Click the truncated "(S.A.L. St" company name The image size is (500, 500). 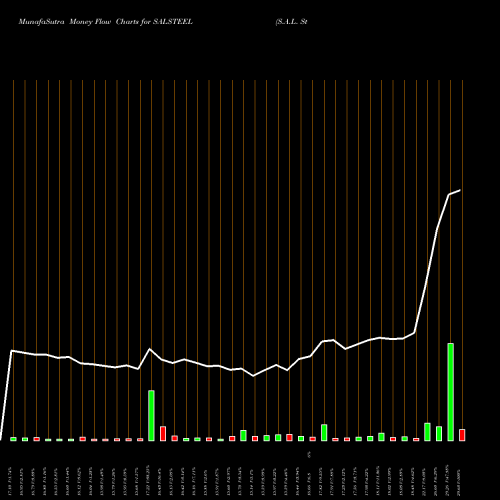[x=291, y=22]
